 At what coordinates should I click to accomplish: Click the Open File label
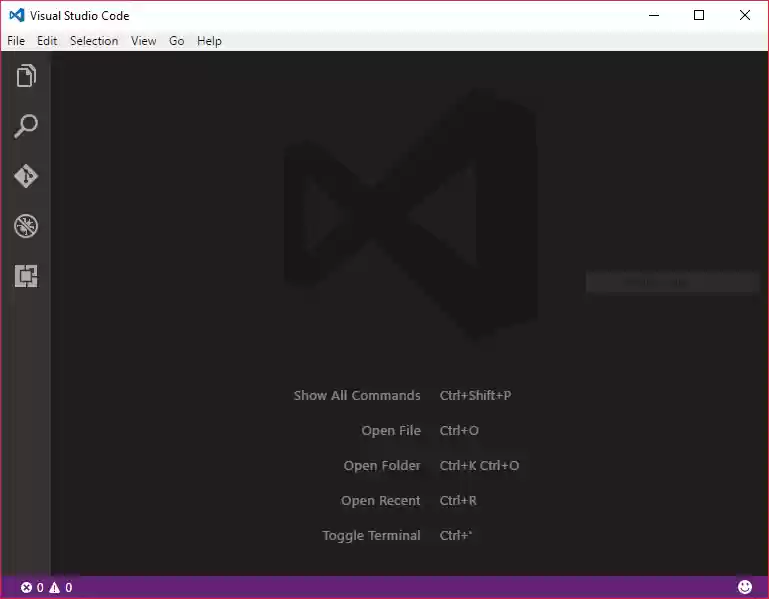(391, 431)
